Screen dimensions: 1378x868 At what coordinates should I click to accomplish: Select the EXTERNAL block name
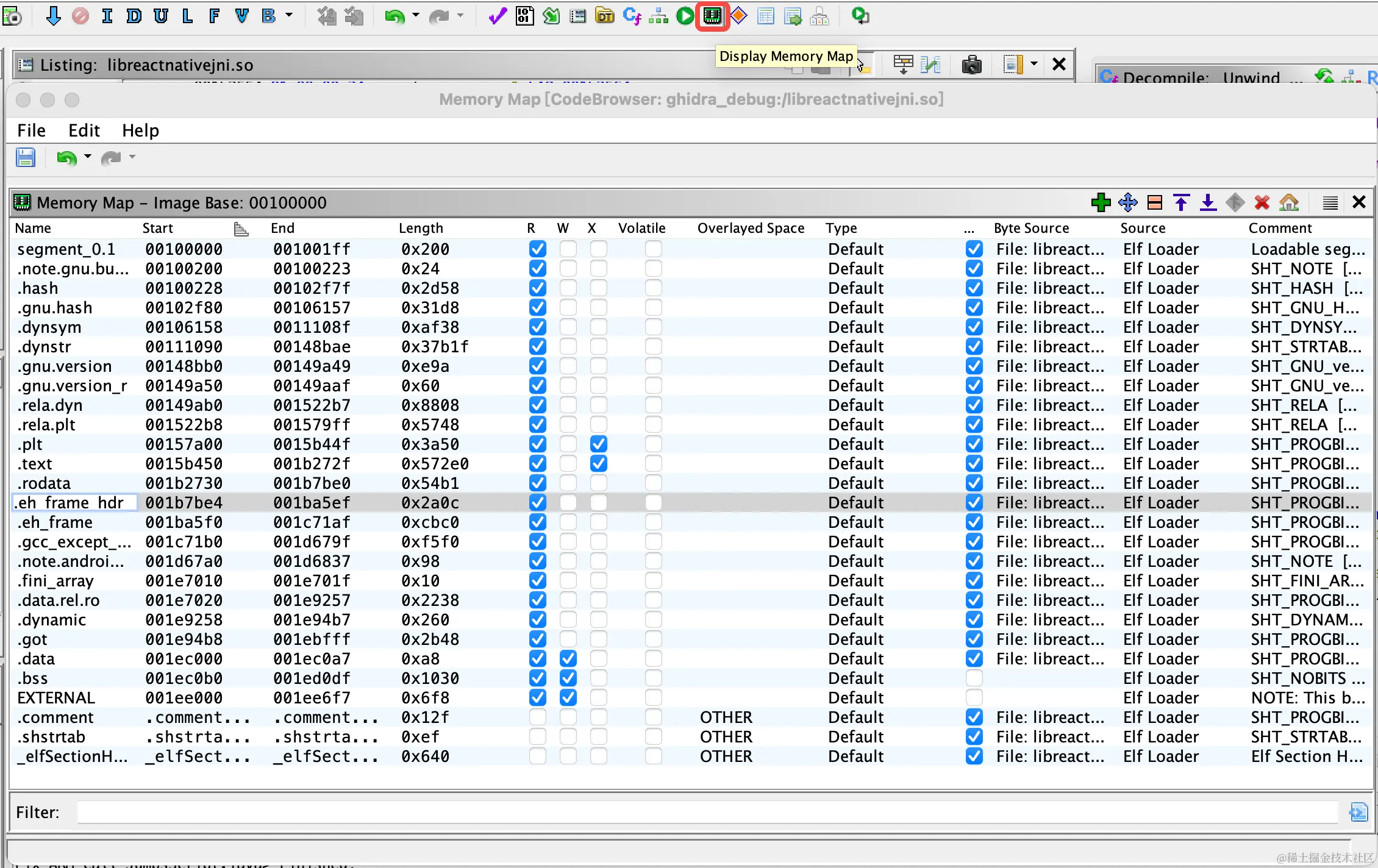[x=56, y=697]
